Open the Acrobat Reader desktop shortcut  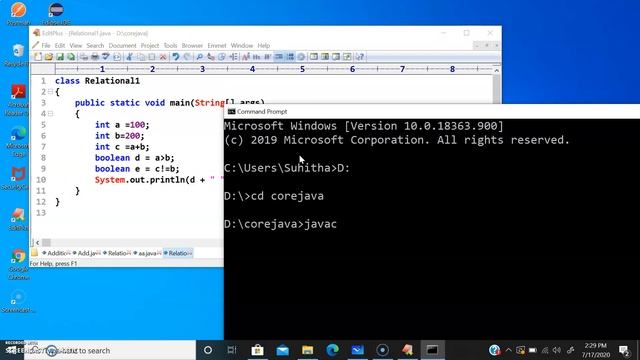click(18, 100)
